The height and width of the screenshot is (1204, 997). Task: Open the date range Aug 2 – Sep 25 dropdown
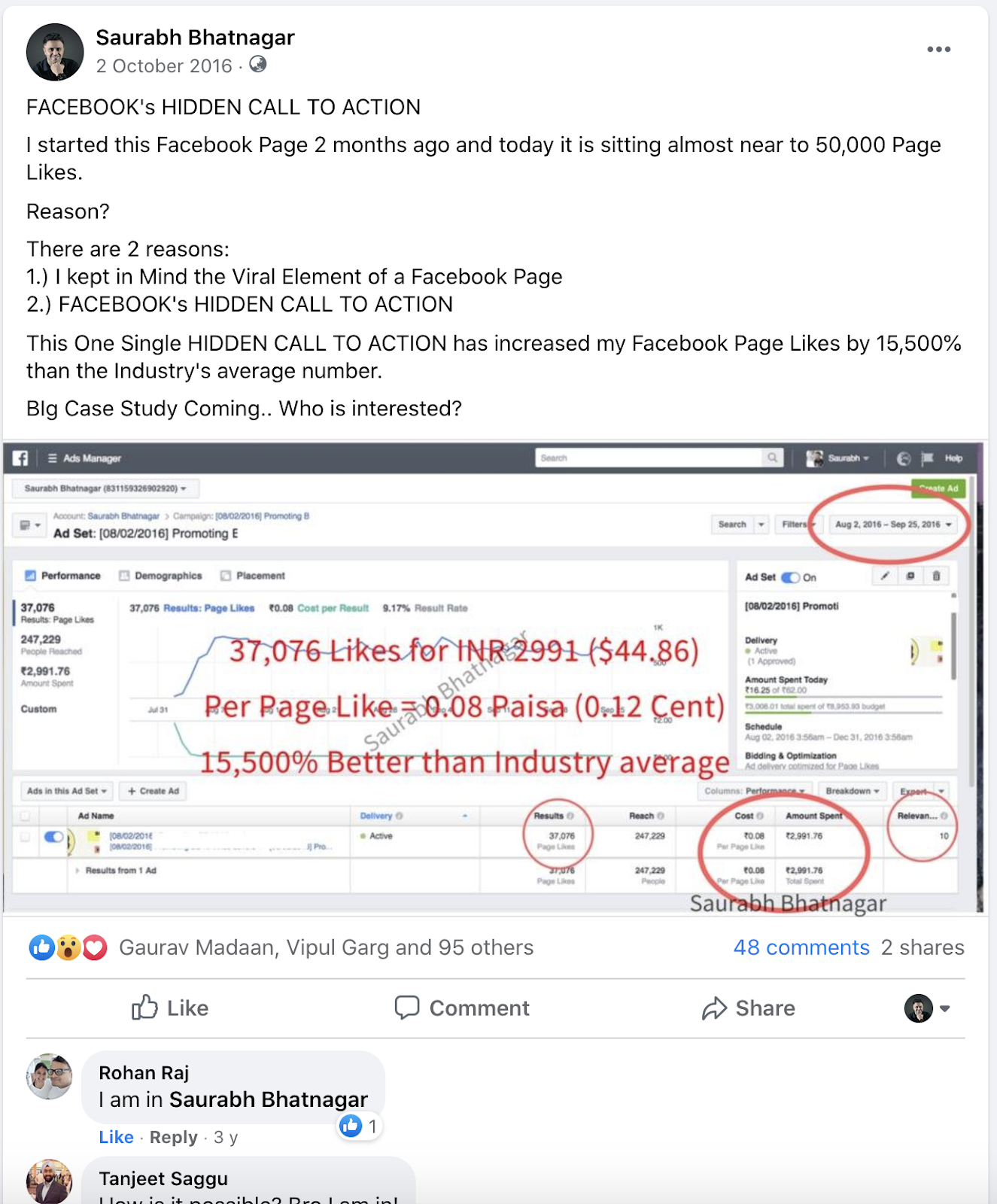pos(892,524)
